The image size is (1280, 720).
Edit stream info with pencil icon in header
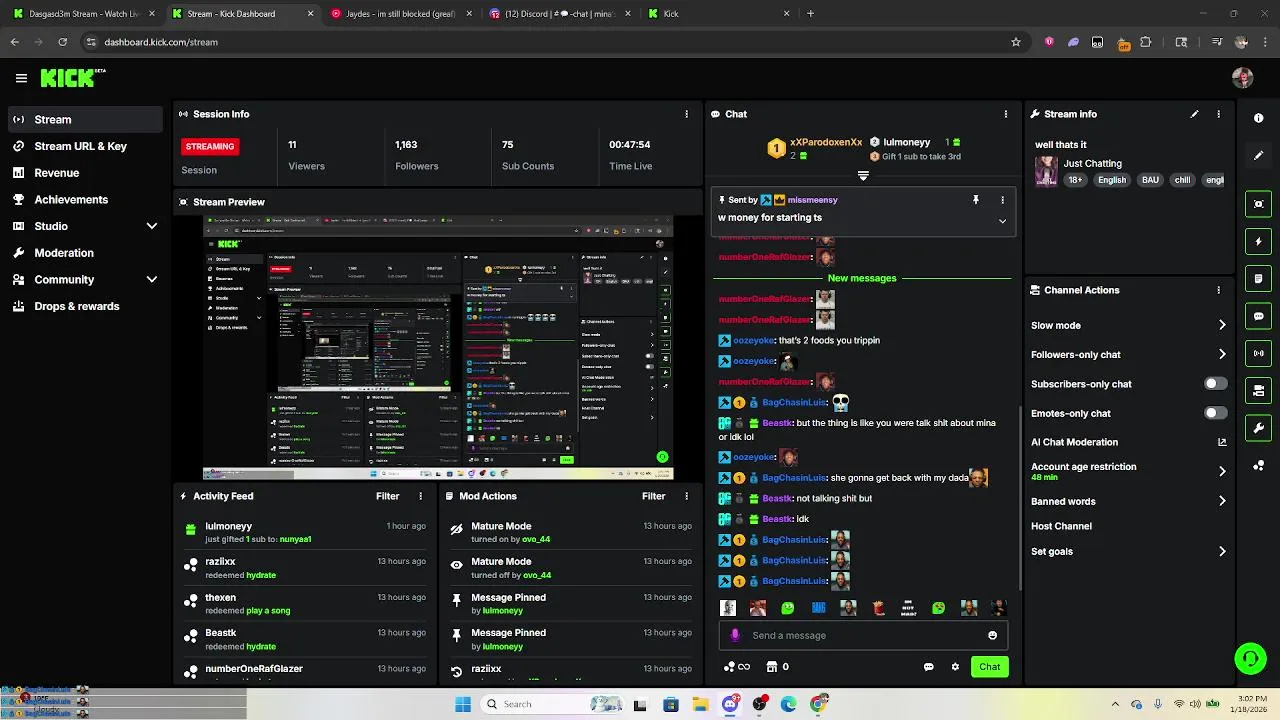[1194, 114]
